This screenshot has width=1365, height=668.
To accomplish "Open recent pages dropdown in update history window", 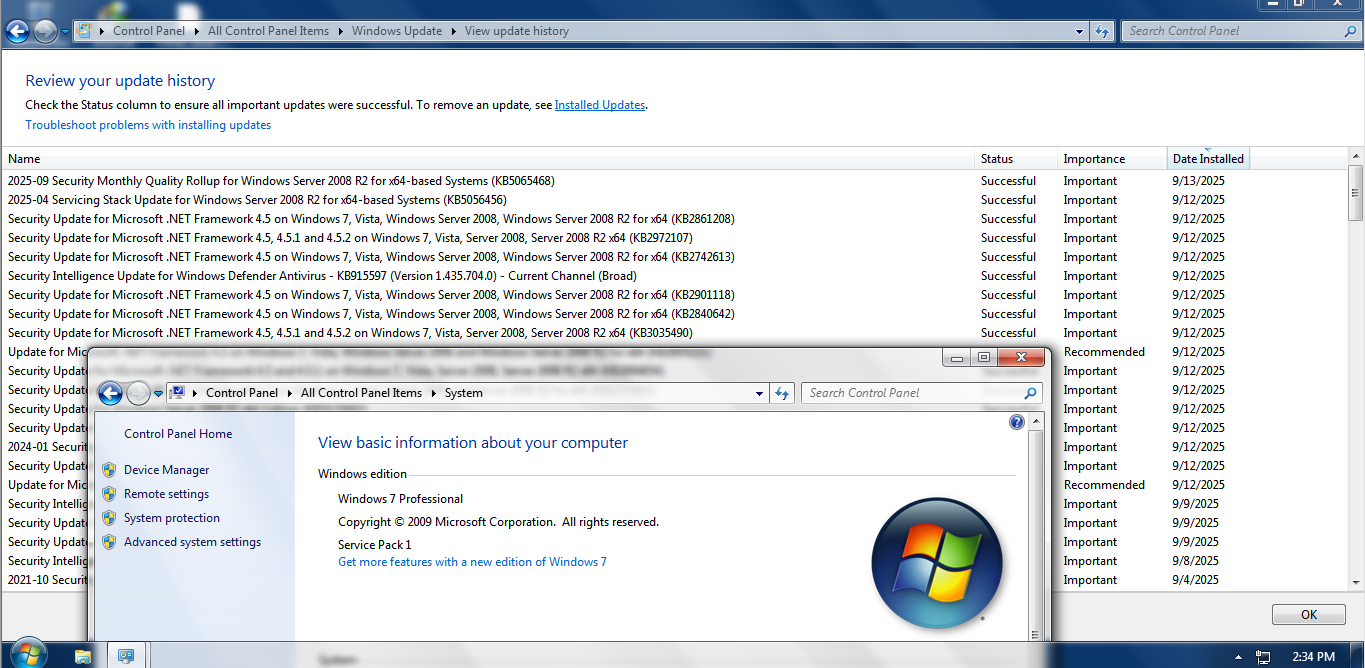I will tap(66, 32).
